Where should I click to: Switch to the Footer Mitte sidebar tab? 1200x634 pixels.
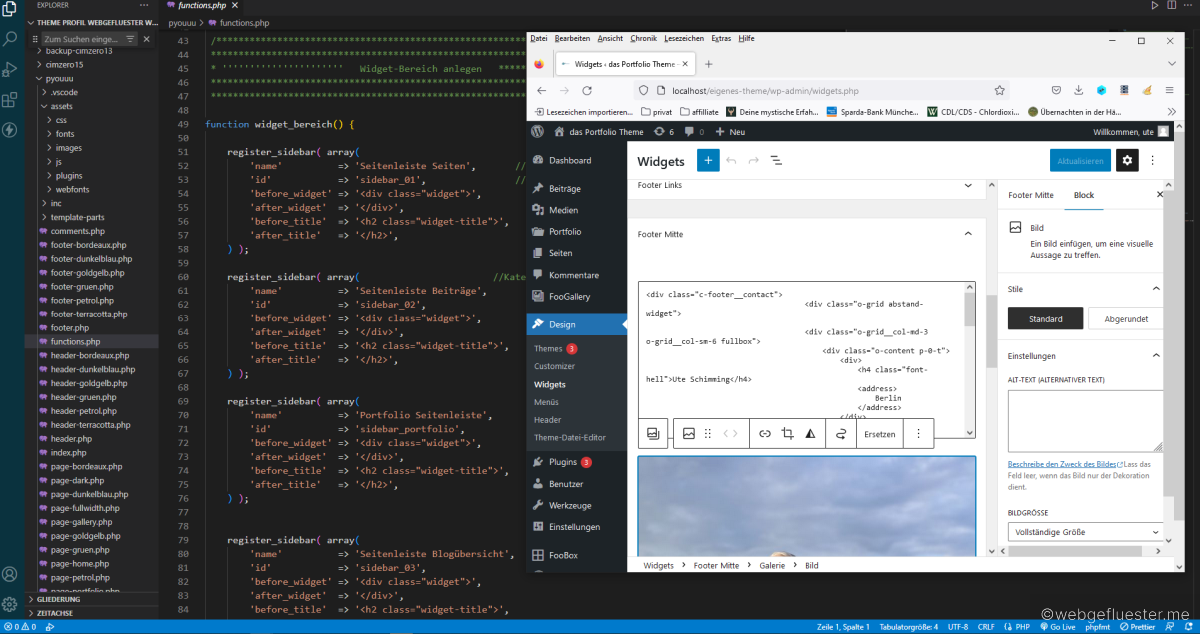1030,195
